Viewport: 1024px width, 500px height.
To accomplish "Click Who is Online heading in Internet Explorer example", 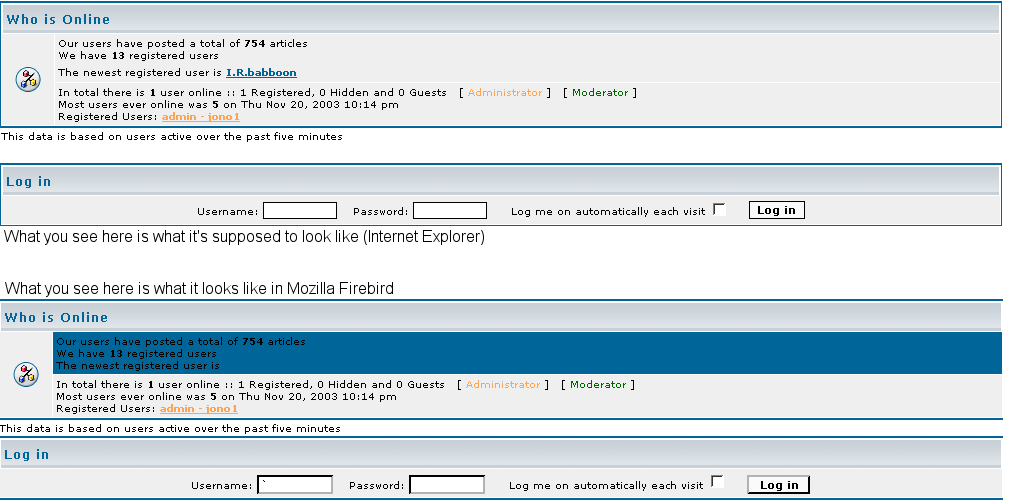I will point(58,19).
